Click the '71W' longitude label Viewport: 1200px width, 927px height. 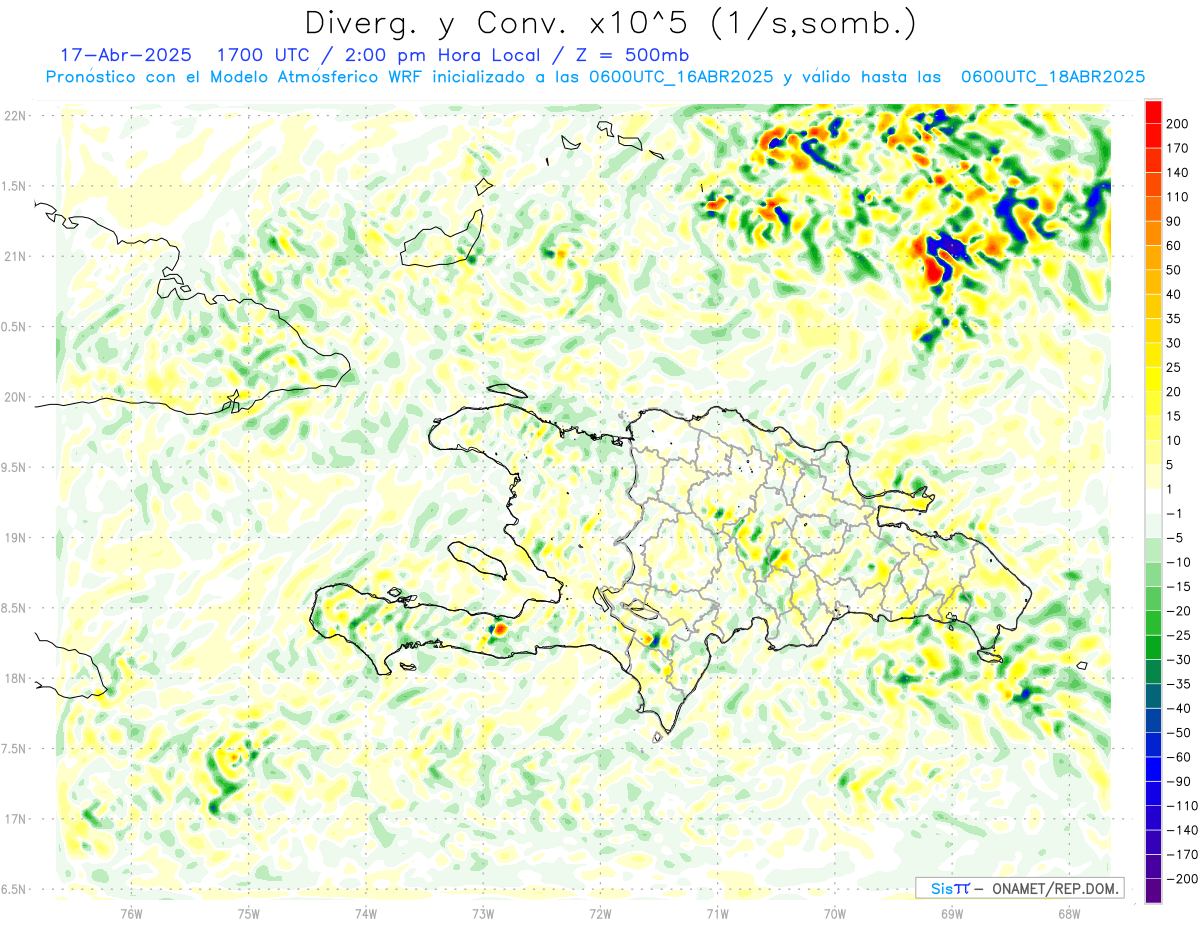pos(717,914)
